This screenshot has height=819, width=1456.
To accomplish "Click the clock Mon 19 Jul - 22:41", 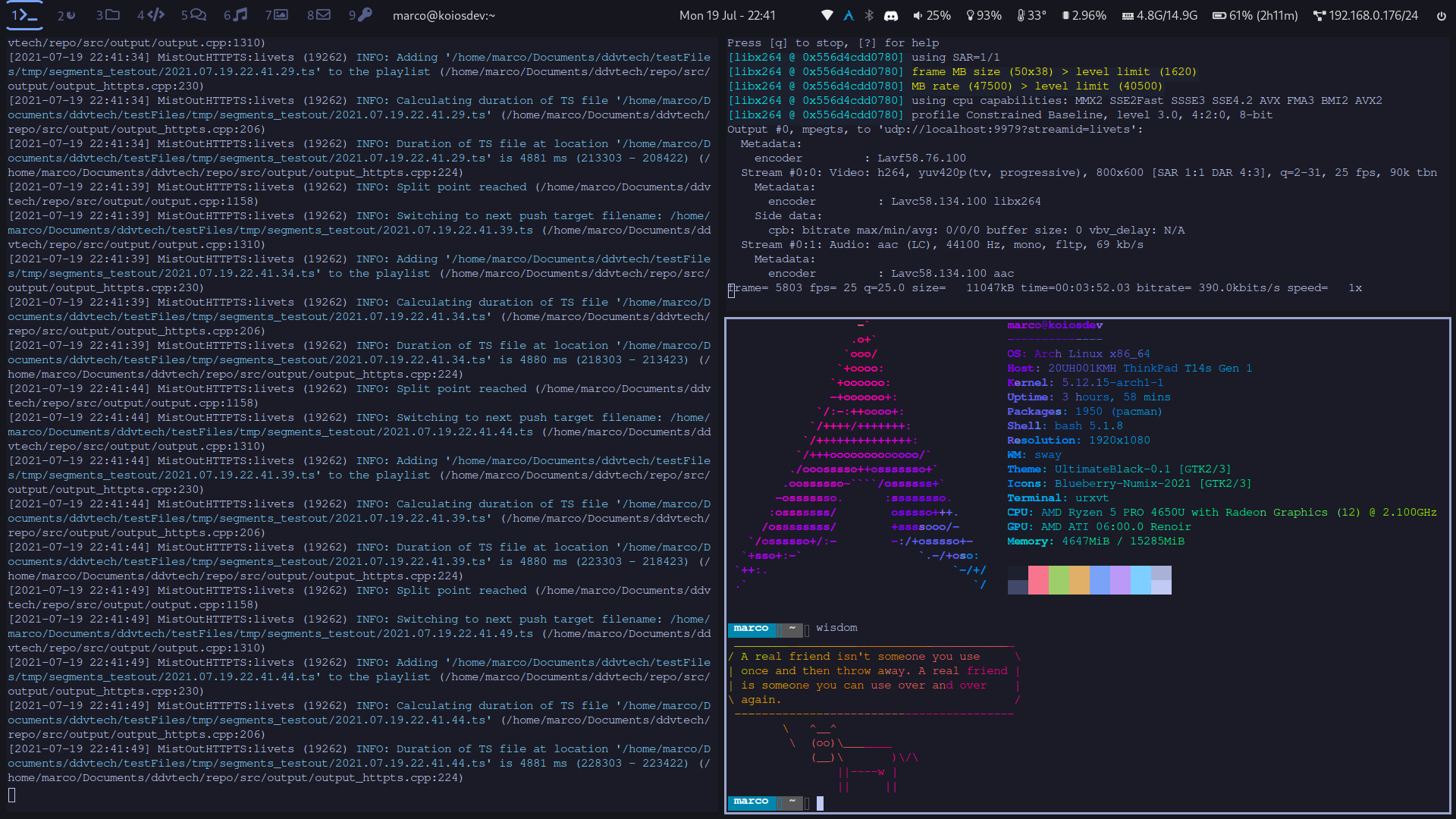I will (x=727, y=15).
